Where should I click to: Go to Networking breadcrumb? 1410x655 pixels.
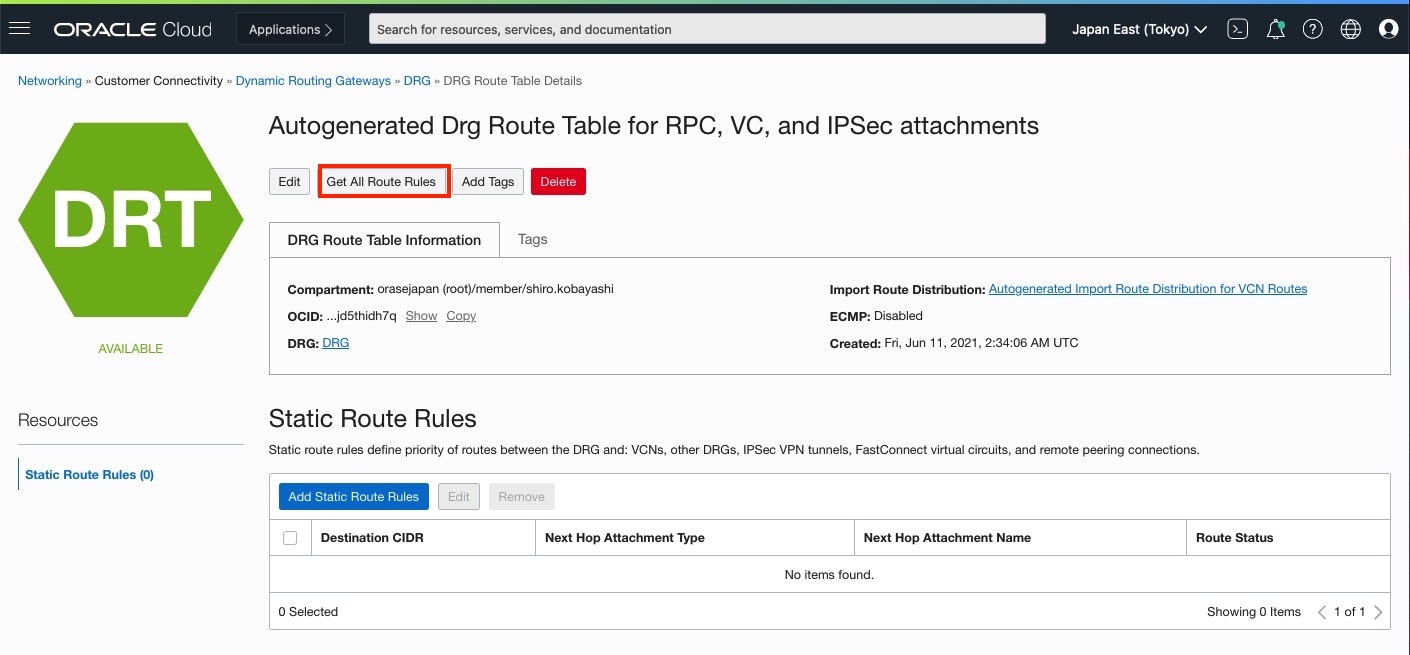pos(50,81)
